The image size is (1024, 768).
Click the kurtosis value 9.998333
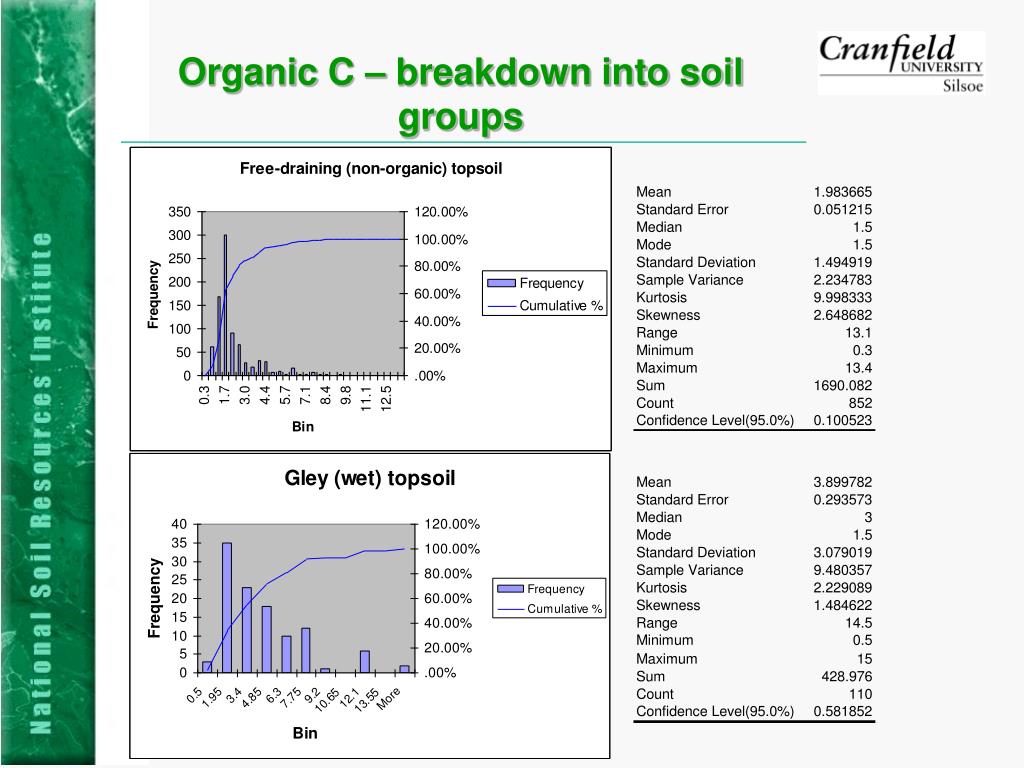click(x=842, y=298)
